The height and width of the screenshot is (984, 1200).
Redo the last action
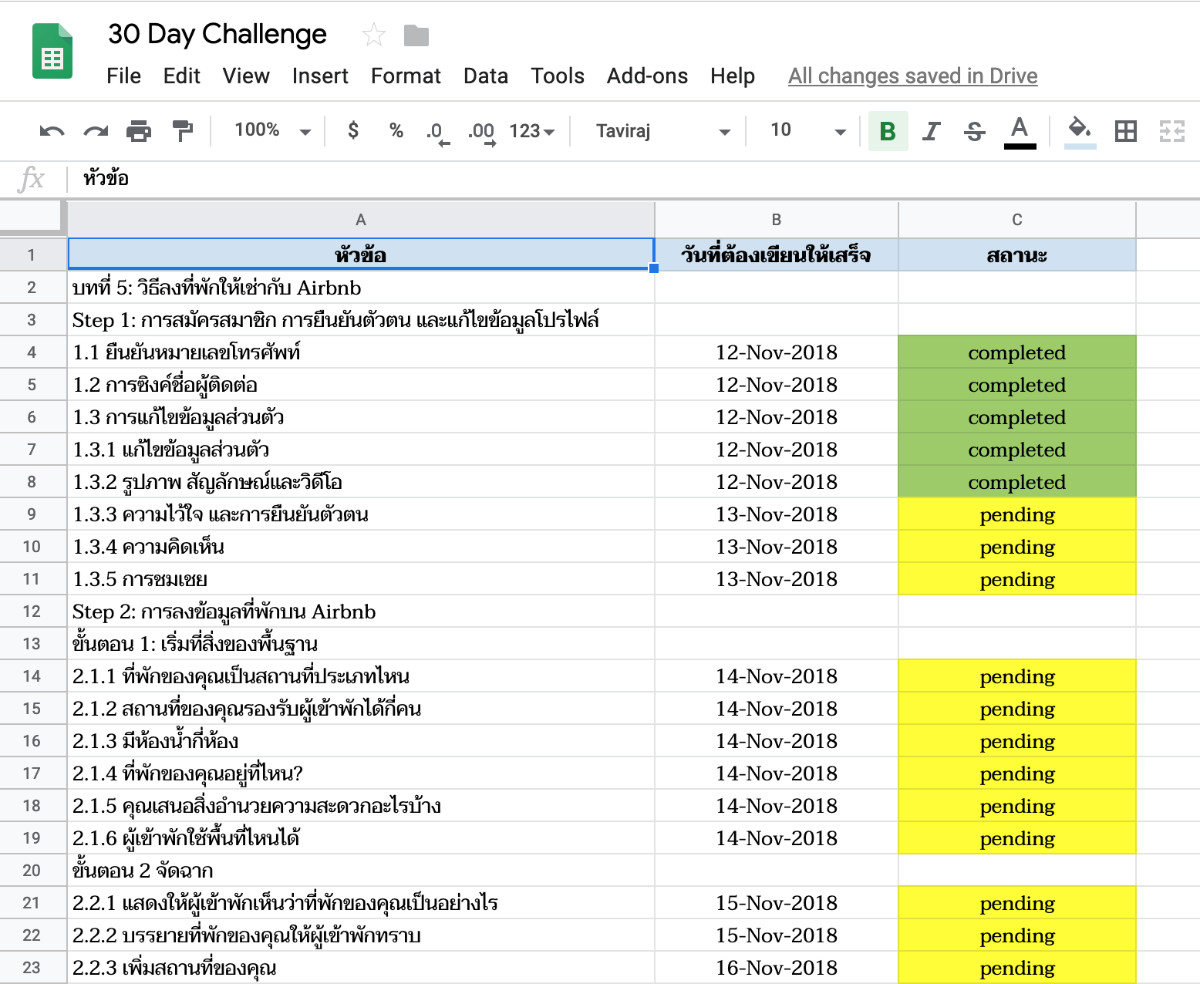[x=95, y=130]
